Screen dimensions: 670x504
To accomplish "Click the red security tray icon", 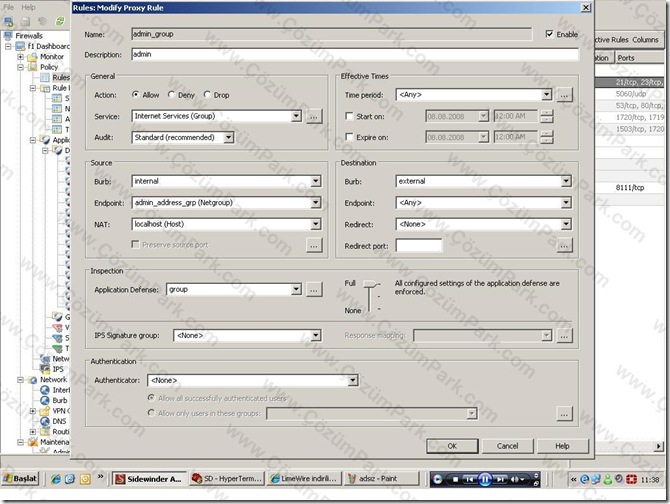I will pos(631,479).
